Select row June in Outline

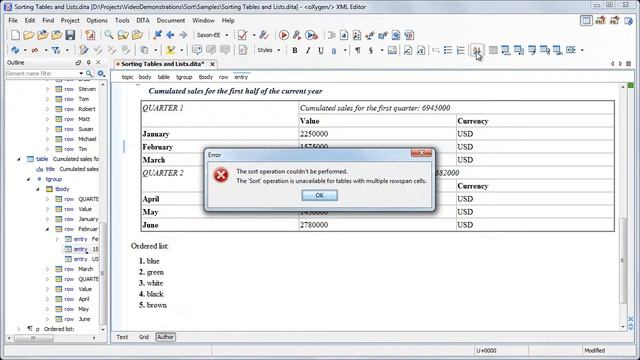tap(73, 319)
